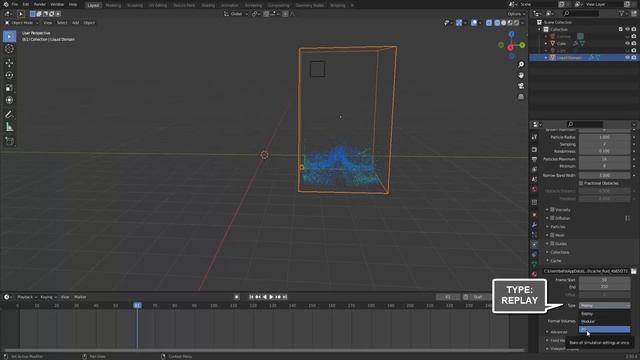Enable the Viscosity checkbox
Screen dimensions: 640x360
(552, 210)
